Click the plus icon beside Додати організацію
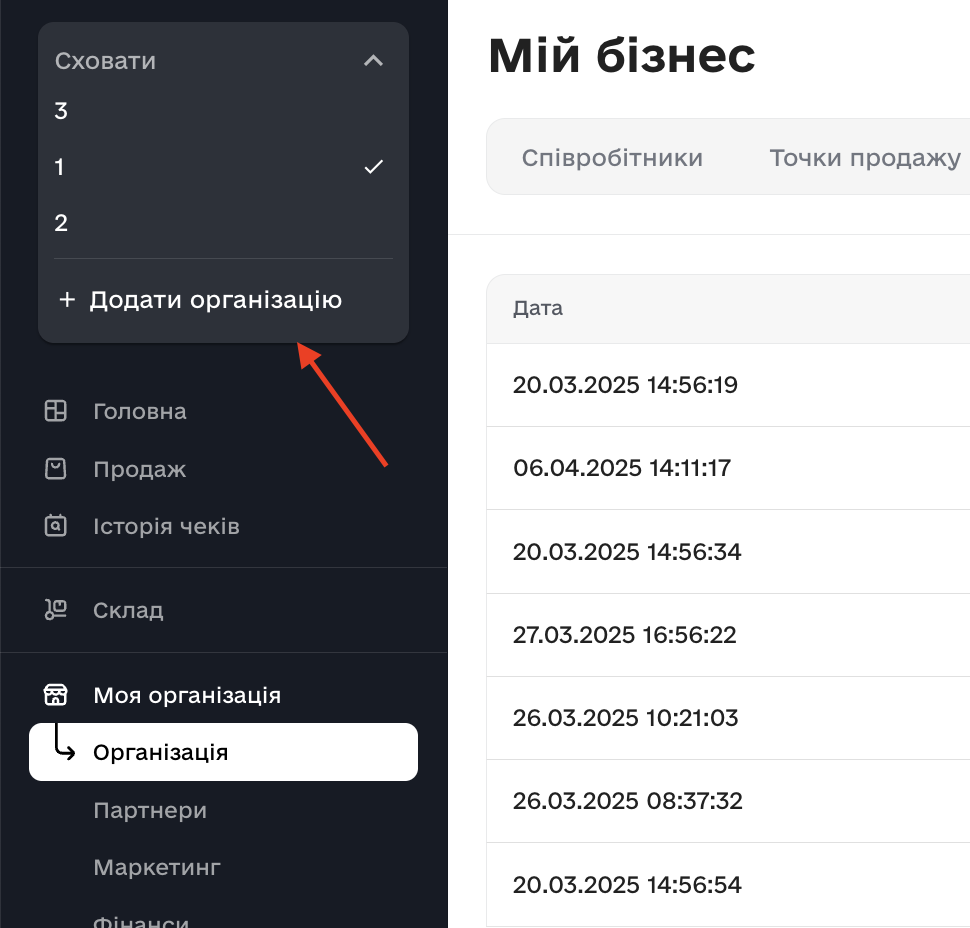This screenshot has height=928, width=970. (x=67, y=300)
